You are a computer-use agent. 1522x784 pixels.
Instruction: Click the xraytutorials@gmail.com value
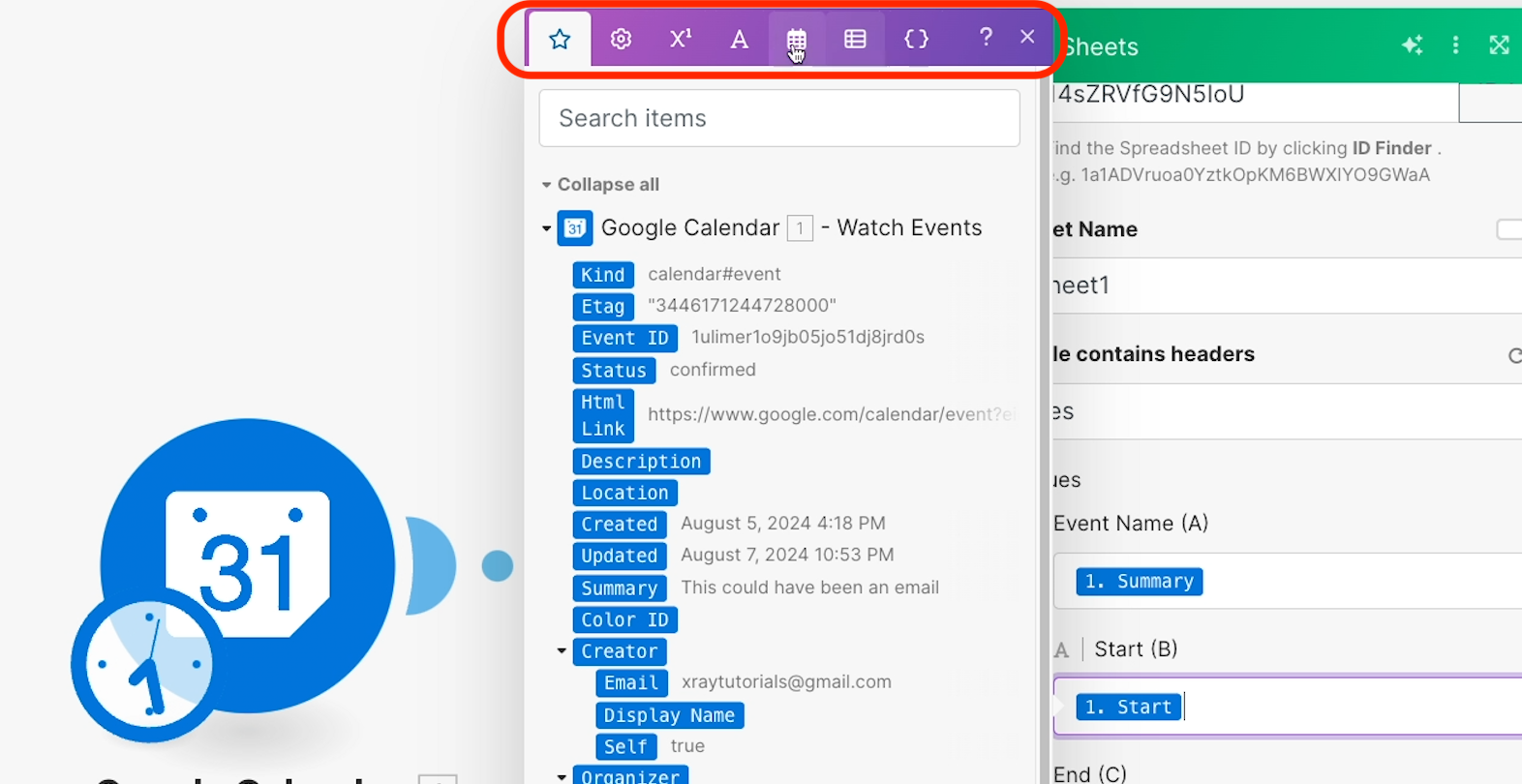[x=786, y=681]
